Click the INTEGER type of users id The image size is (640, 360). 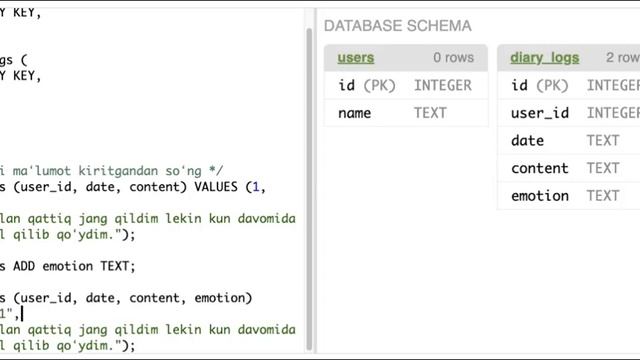pyautogui.click(x=443, y=85)
